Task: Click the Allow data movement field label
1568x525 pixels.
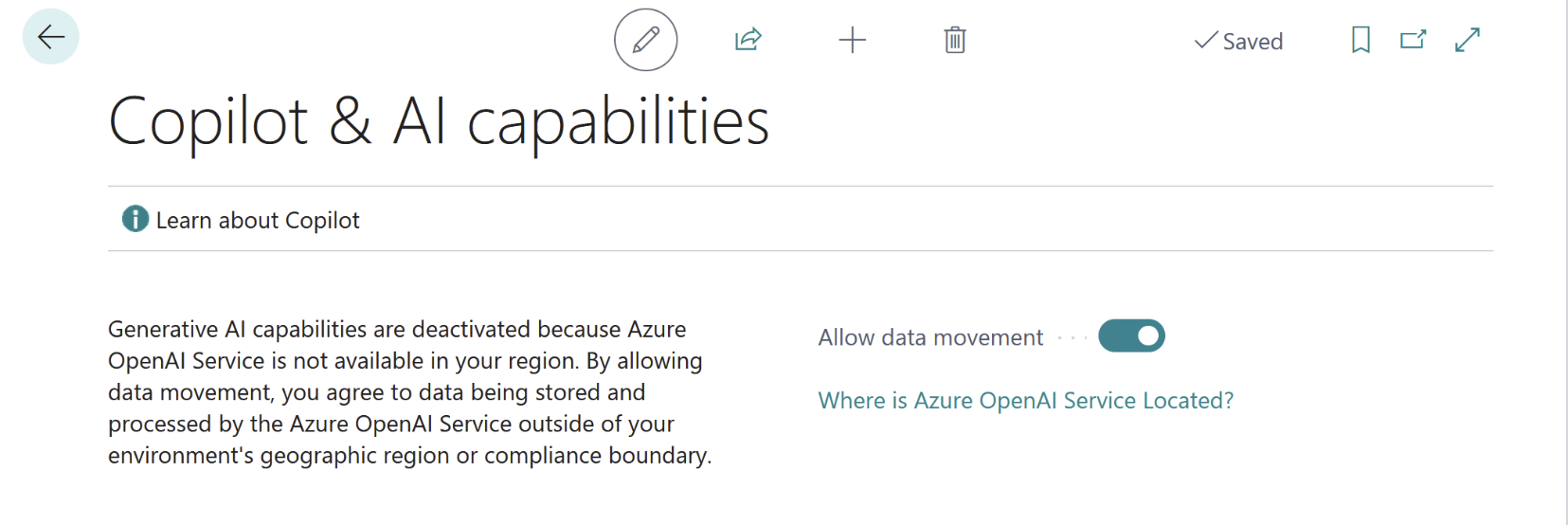Action: [930, 337]
